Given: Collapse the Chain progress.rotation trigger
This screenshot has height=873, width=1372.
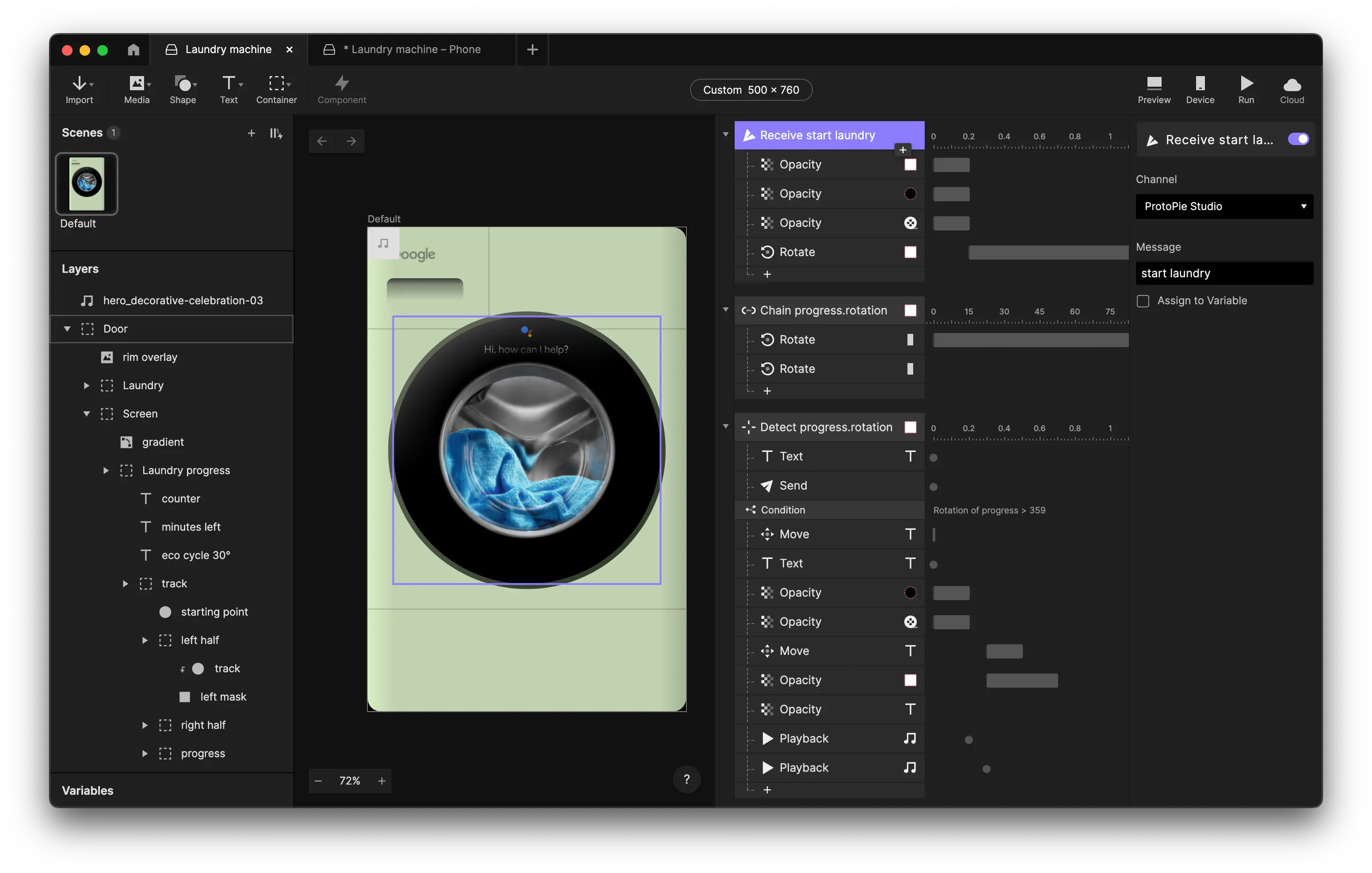Looking at the screenshot, I should (725, 310).
